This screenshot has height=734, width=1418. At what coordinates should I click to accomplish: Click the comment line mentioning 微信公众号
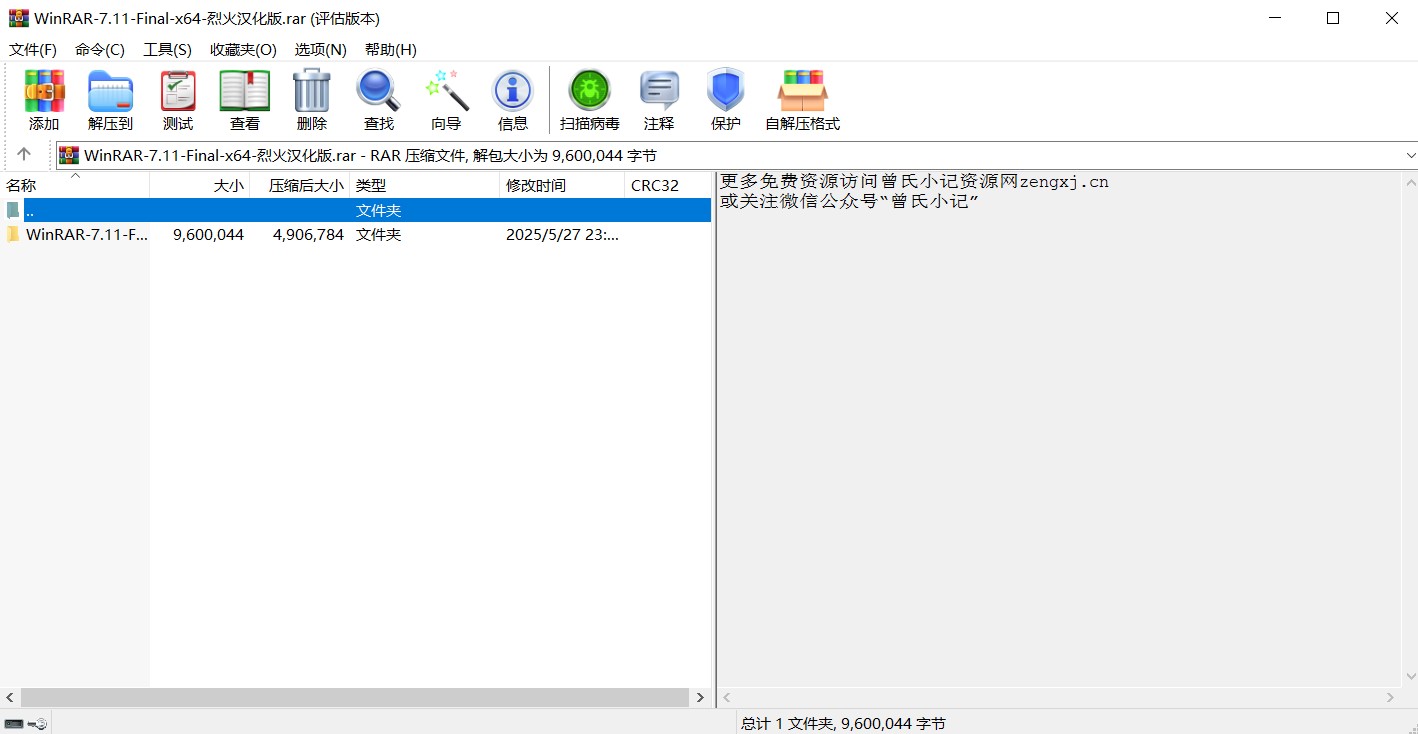pos(849,200)
